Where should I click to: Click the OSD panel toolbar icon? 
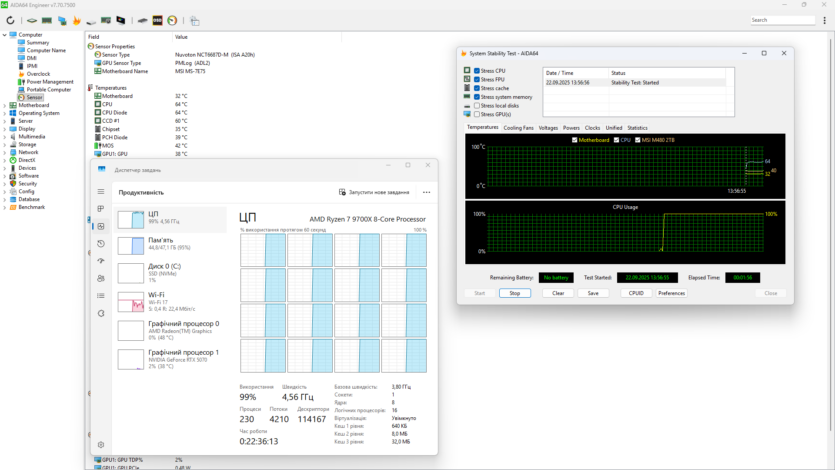158,20
